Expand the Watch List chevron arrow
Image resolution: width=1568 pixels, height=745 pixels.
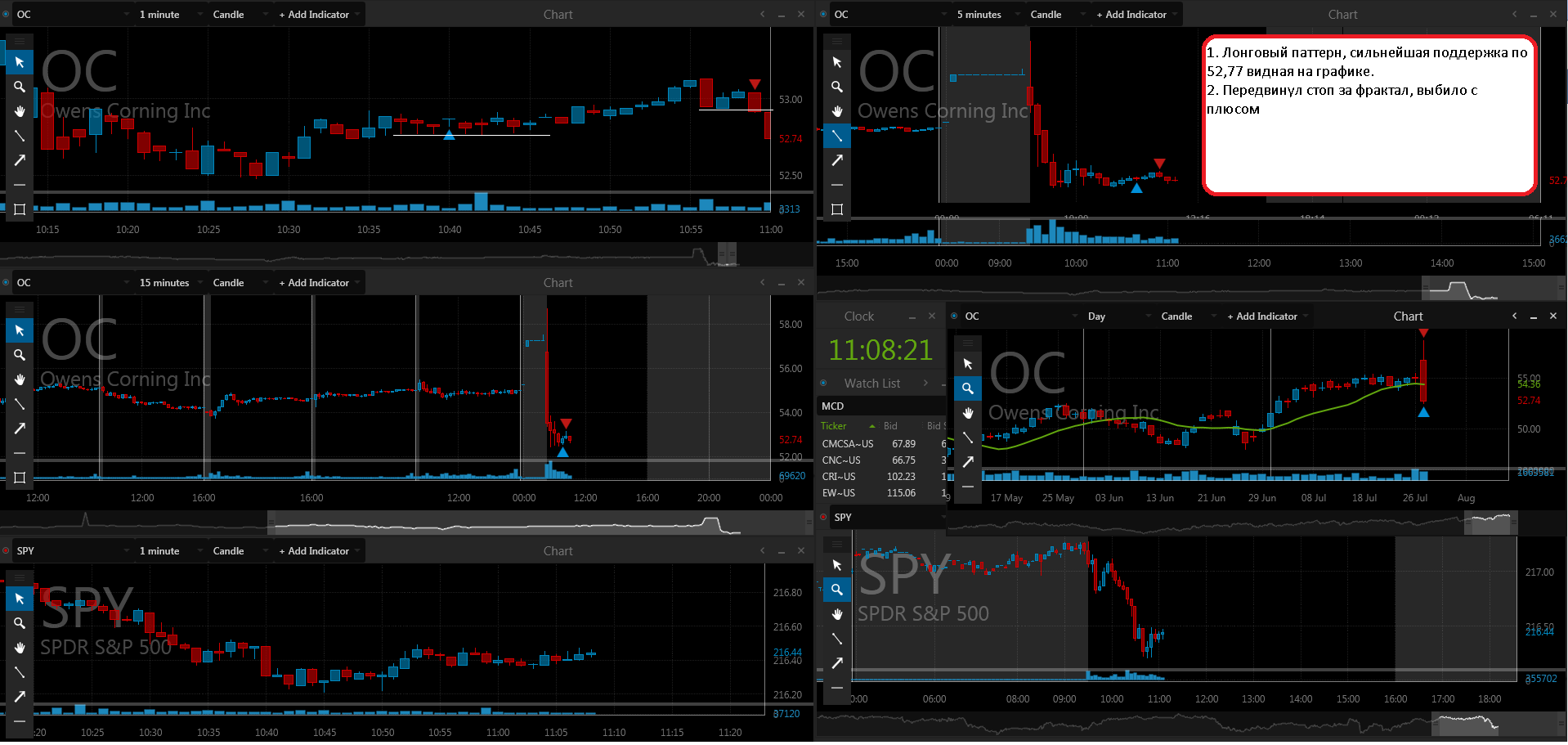[x=925, y=383]
